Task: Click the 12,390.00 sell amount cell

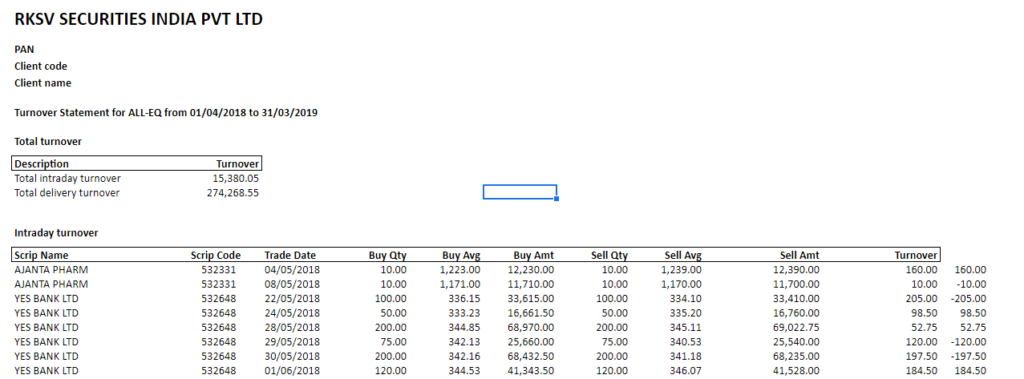Action: pos(796,269)
